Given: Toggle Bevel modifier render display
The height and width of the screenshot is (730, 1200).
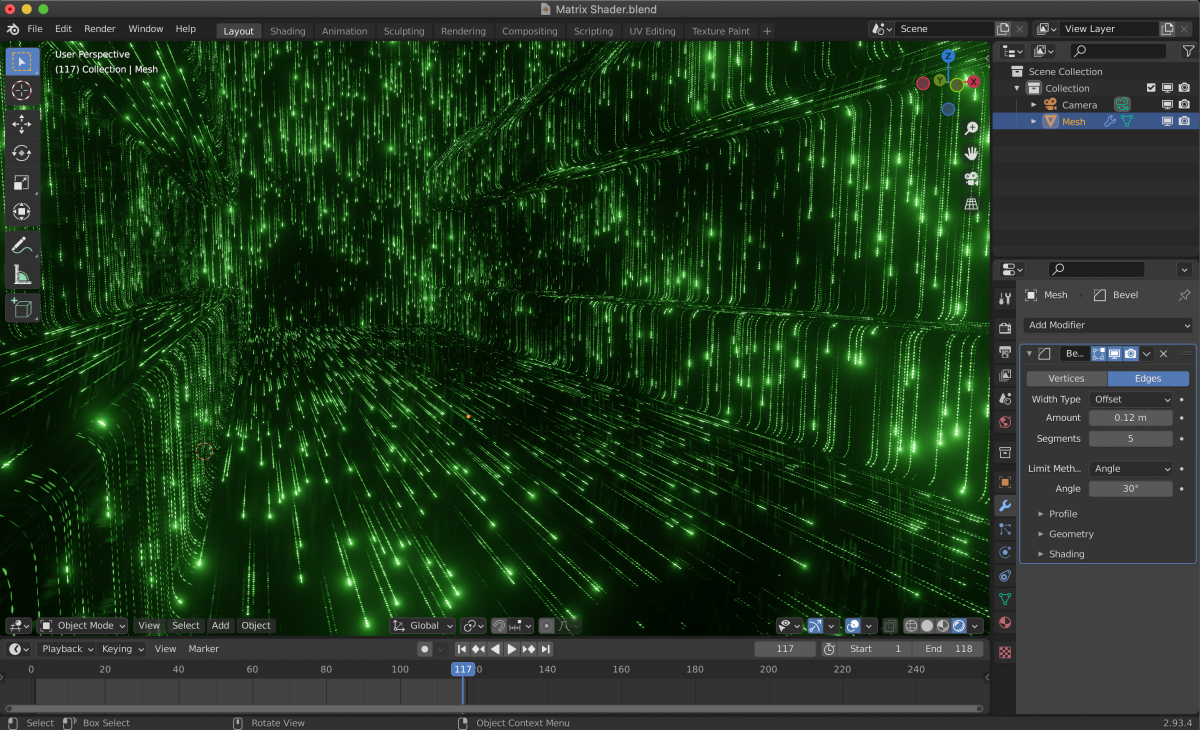Looking at the screenshot, I should pos(1130,353).
